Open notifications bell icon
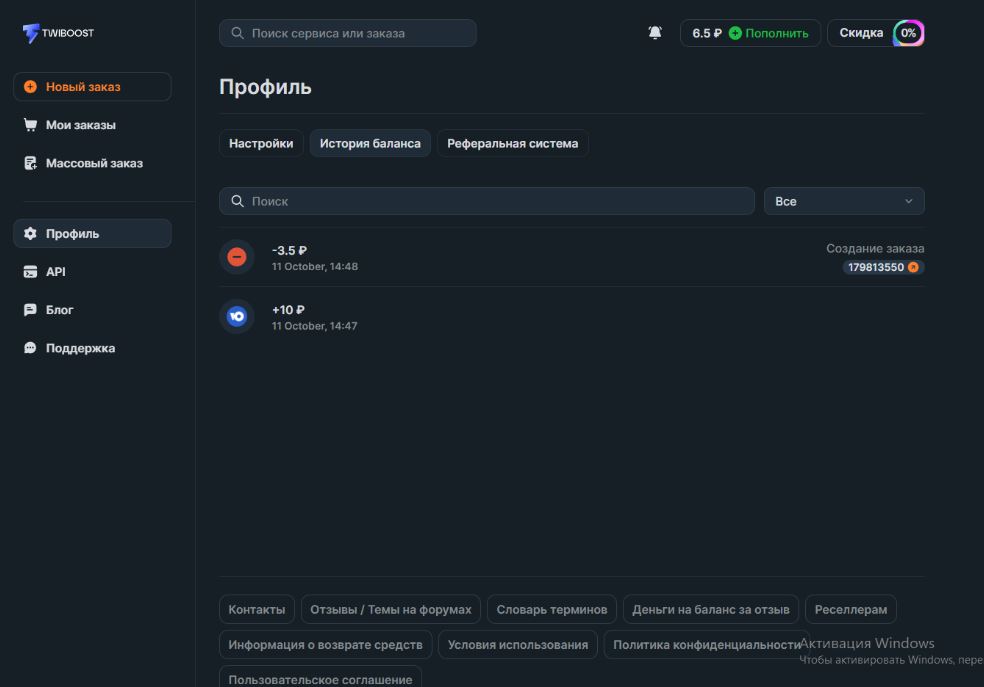984x687 pixels. click(655, 33)
